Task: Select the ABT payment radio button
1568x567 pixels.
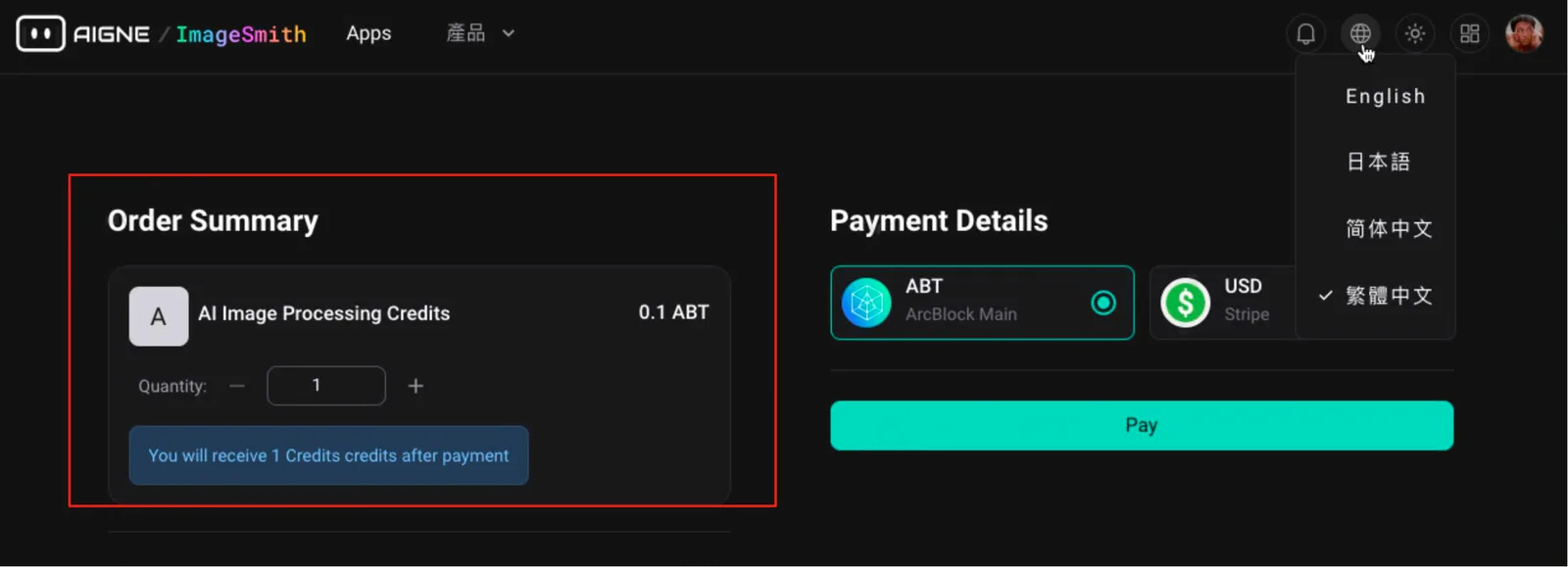Action: tap(1103, 303)
